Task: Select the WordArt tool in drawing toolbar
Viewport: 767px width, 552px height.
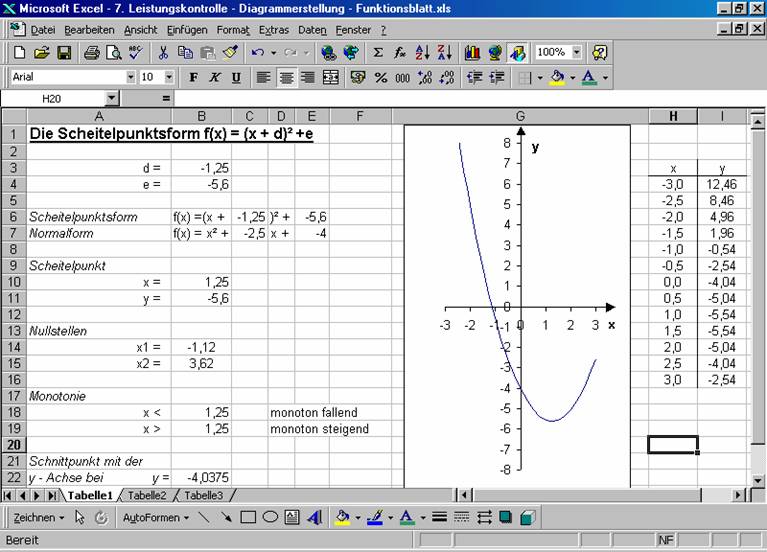Action: pyautogui.click(x=314, y=517)
